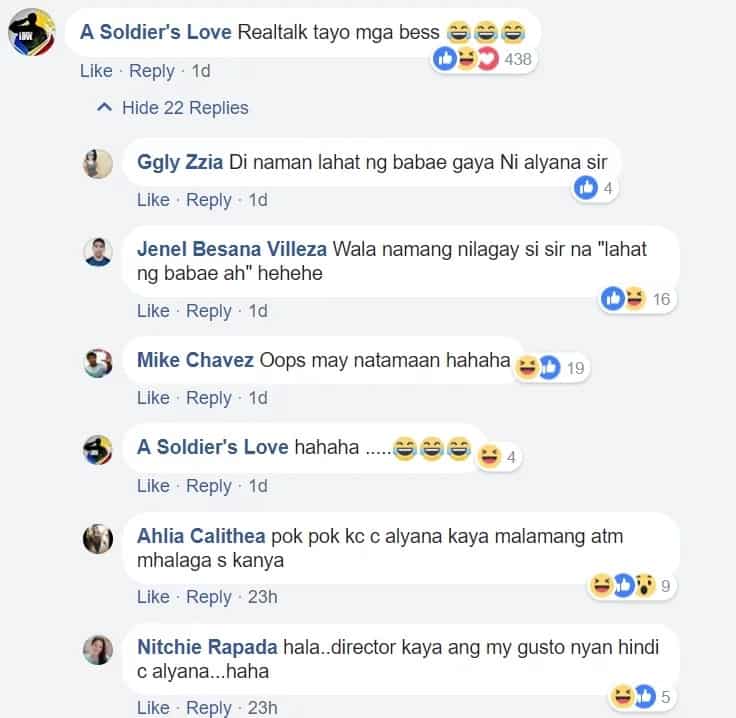Click the like reaction icon on Ggly Zzia's comment
Screen dimensions: 736x718
point(586,188)
